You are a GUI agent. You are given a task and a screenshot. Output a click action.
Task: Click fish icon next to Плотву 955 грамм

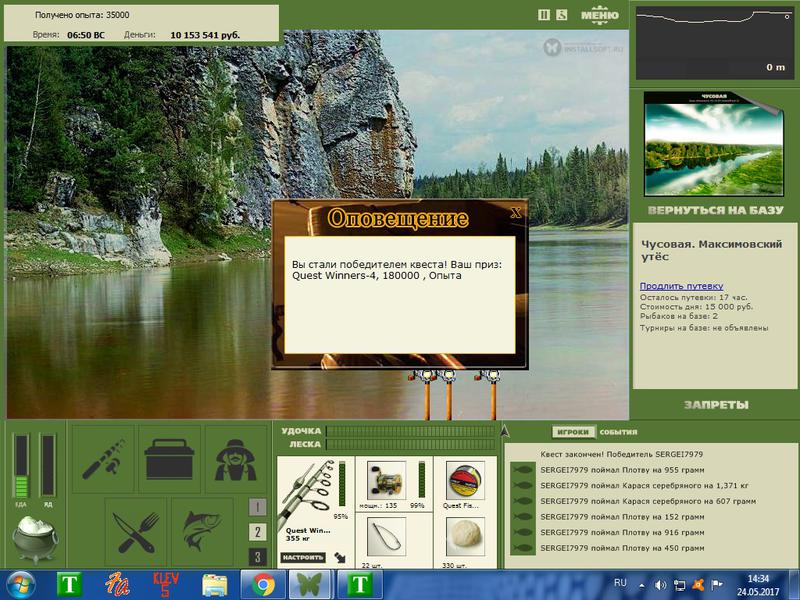pos(523,470)
